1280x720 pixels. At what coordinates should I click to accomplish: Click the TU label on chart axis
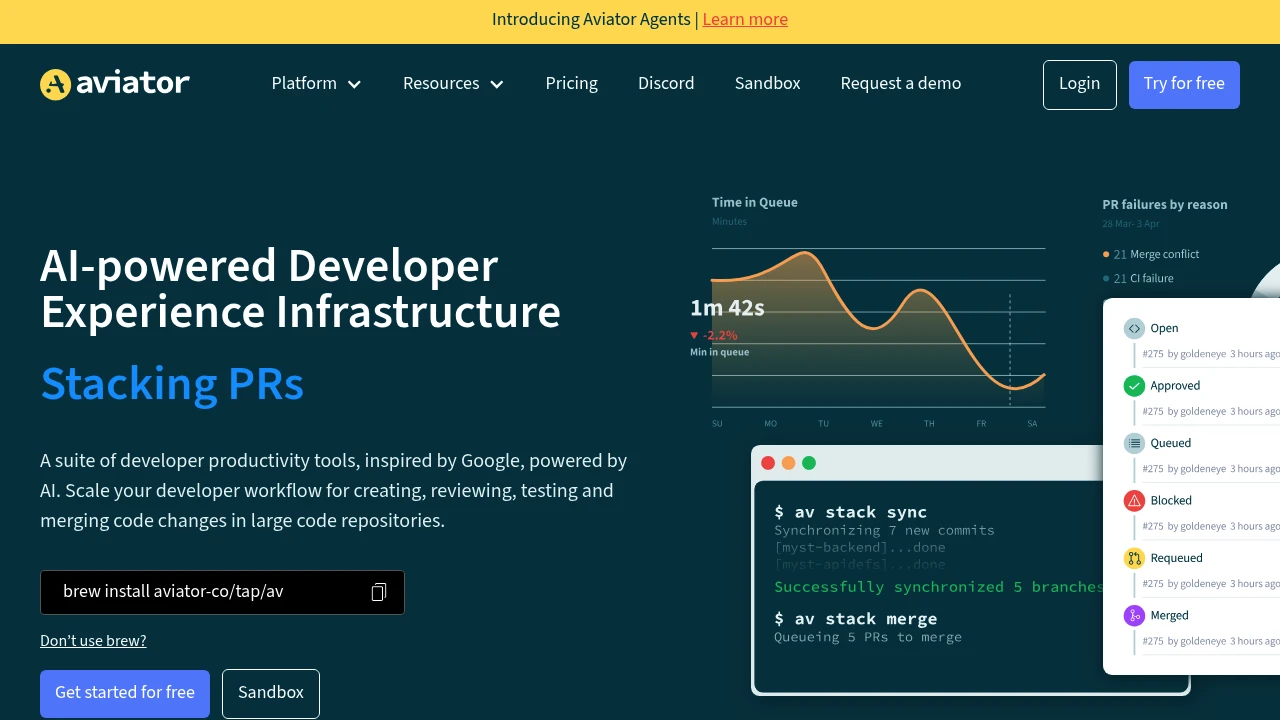(823, 424)
